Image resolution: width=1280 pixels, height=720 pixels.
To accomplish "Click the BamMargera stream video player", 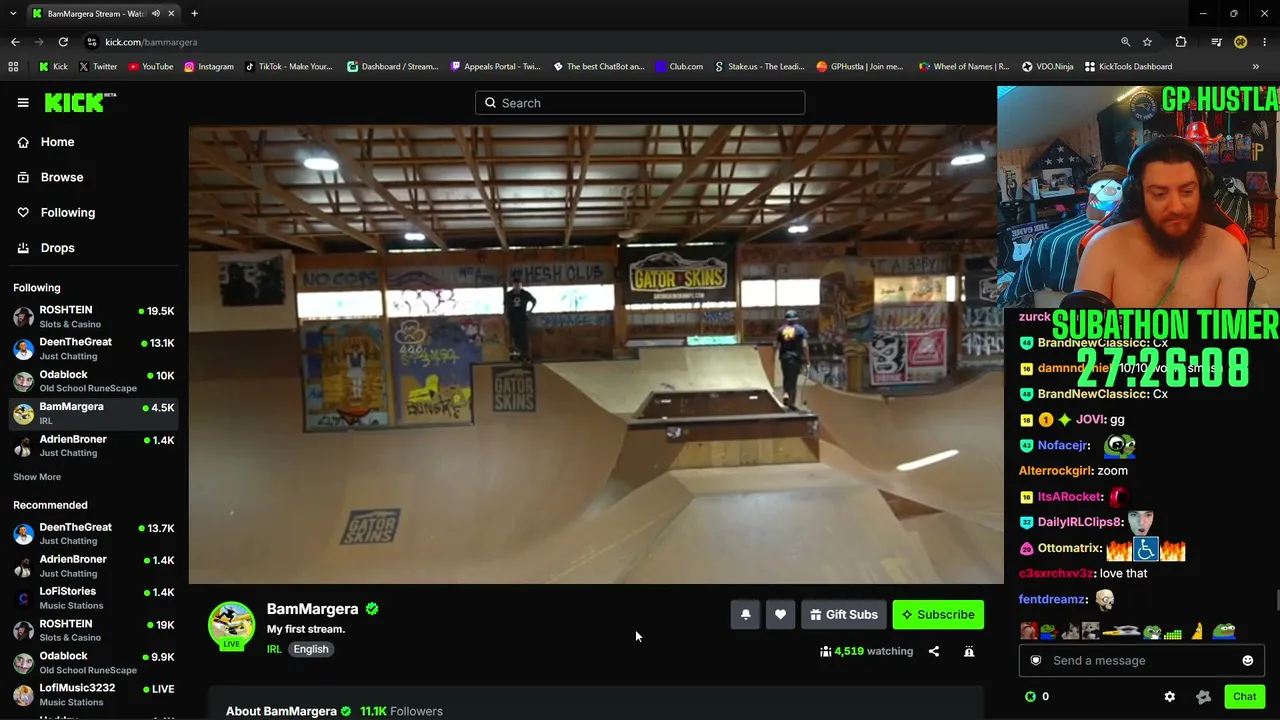I will tap(596, 354).
